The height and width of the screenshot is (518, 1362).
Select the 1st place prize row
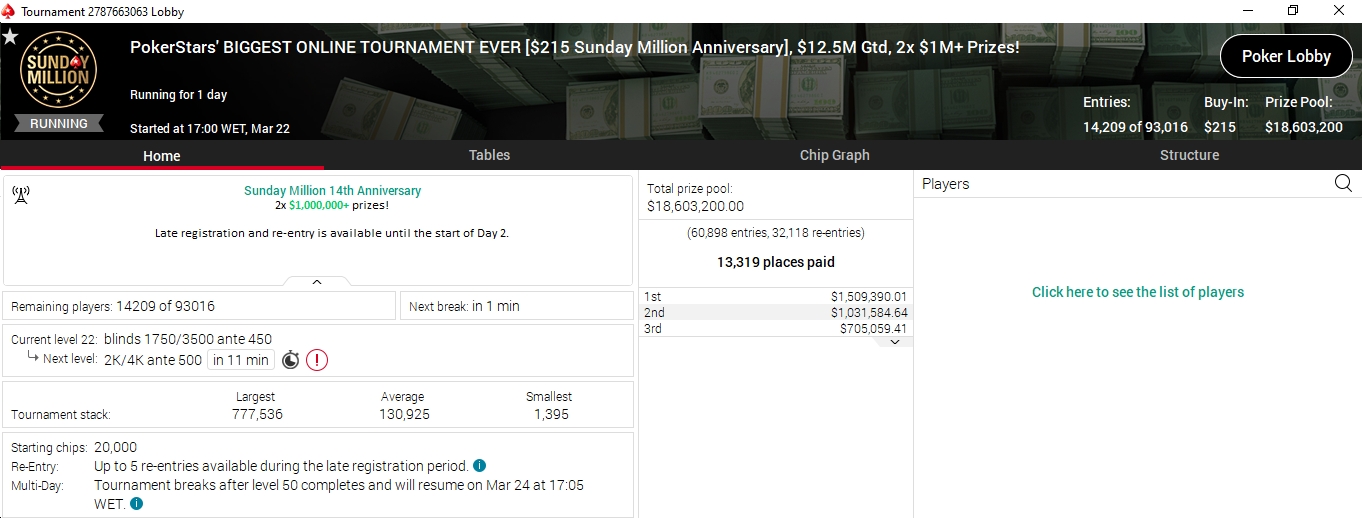tap(775, 297)
